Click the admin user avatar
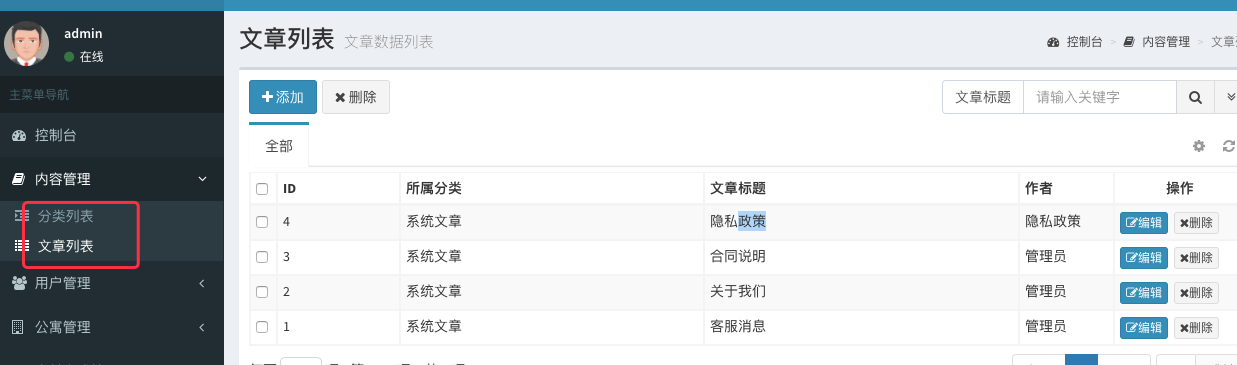 click(x=27, y=44)
